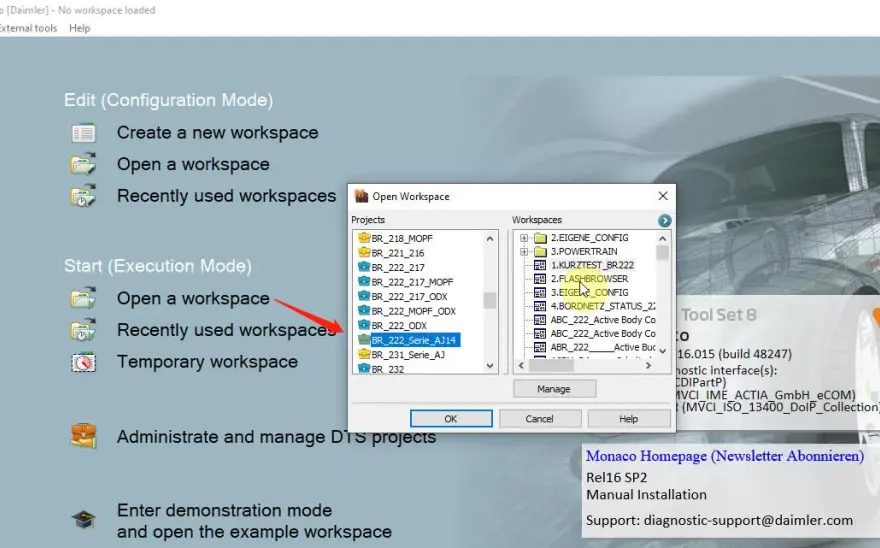Select project BR_222_Serie_AJ14
The width and height of the screenshot is (880, 548).
click(414, 340)
